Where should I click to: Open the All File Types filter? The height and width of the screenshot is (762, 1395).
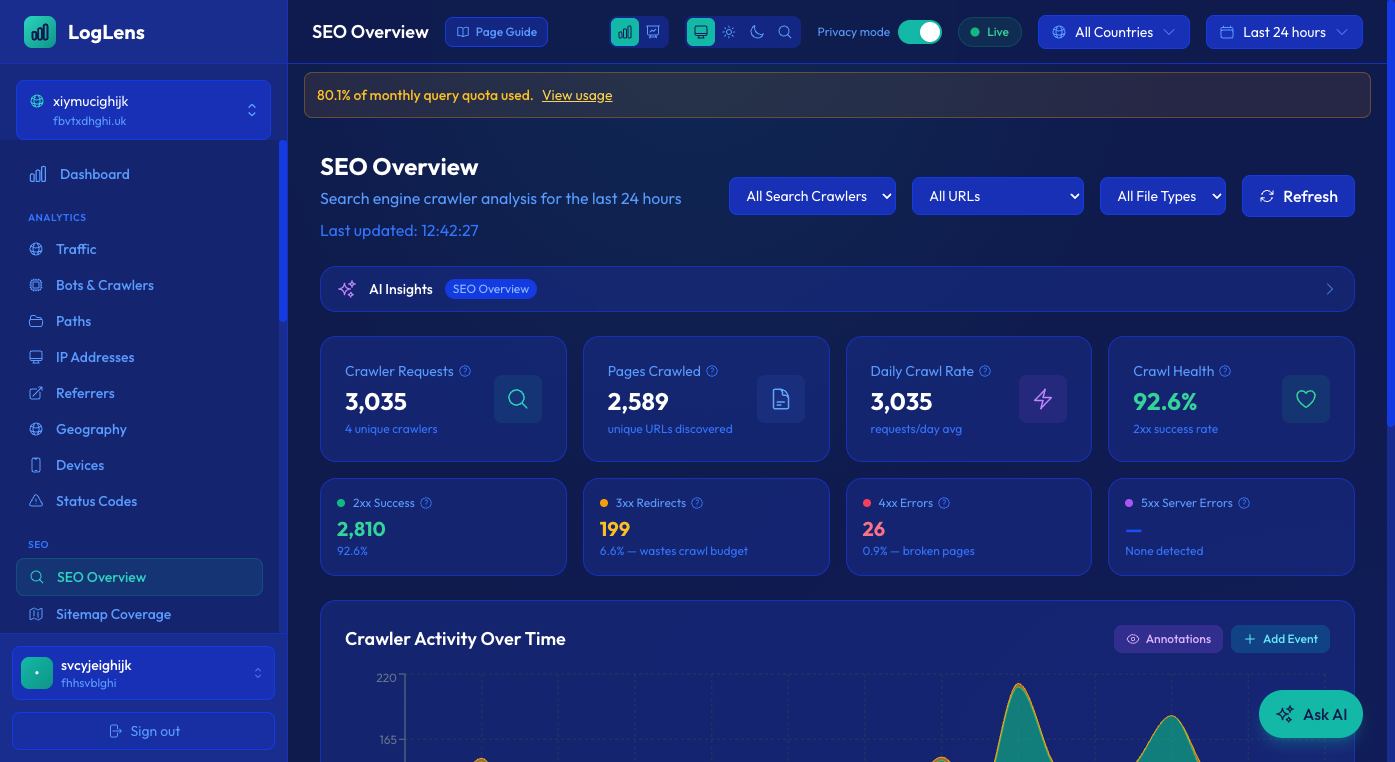point(1163,196)
